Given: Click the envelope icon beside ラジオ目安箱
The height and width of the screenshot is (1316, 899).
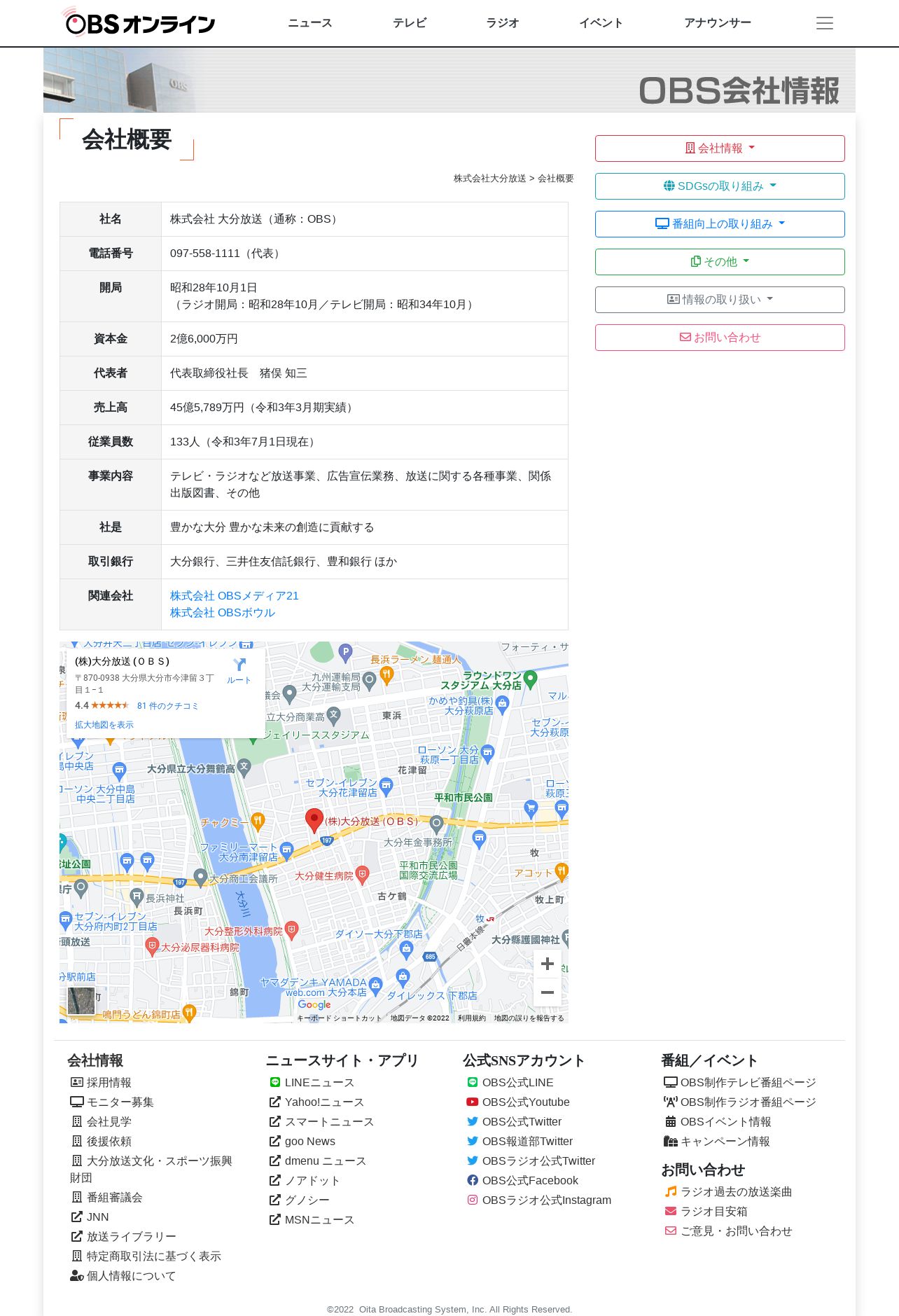Looking at the screenshot, I should coord(671,1211).
